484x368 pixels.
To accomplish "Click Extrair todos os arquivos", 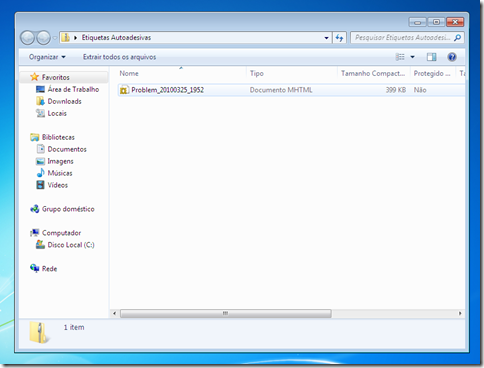I will coord(119,57).
